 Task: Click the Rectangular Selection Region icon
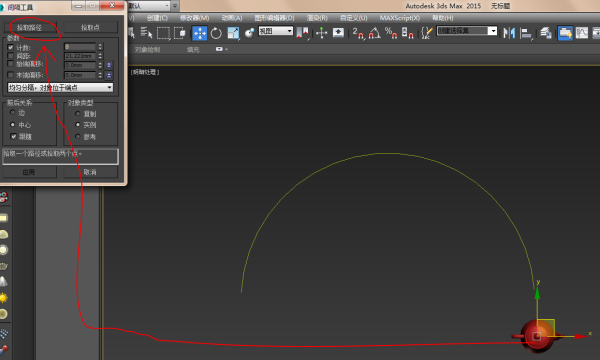coord(163,33)
